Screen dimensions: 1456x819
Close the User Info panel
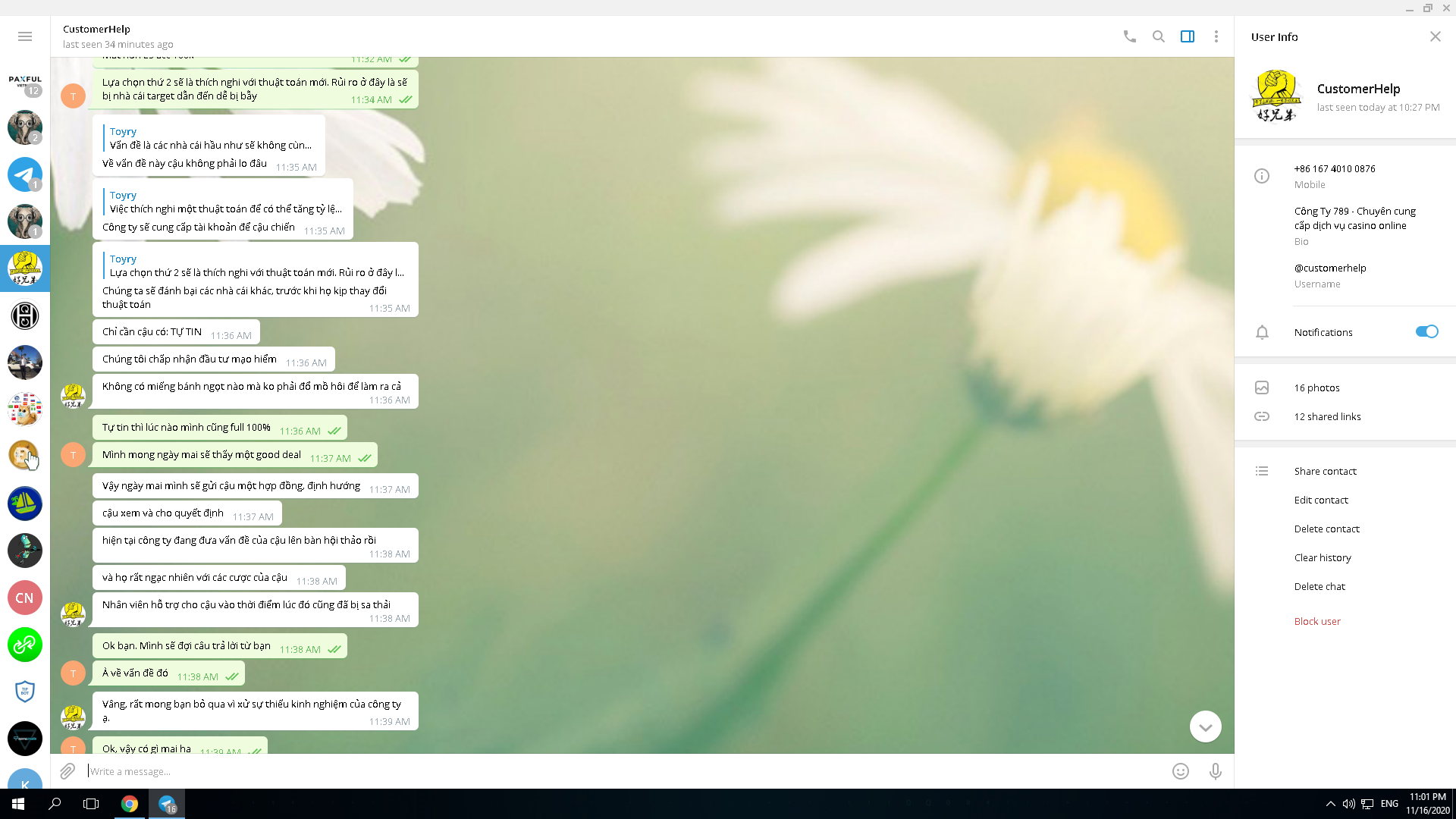click(1435, 36)
